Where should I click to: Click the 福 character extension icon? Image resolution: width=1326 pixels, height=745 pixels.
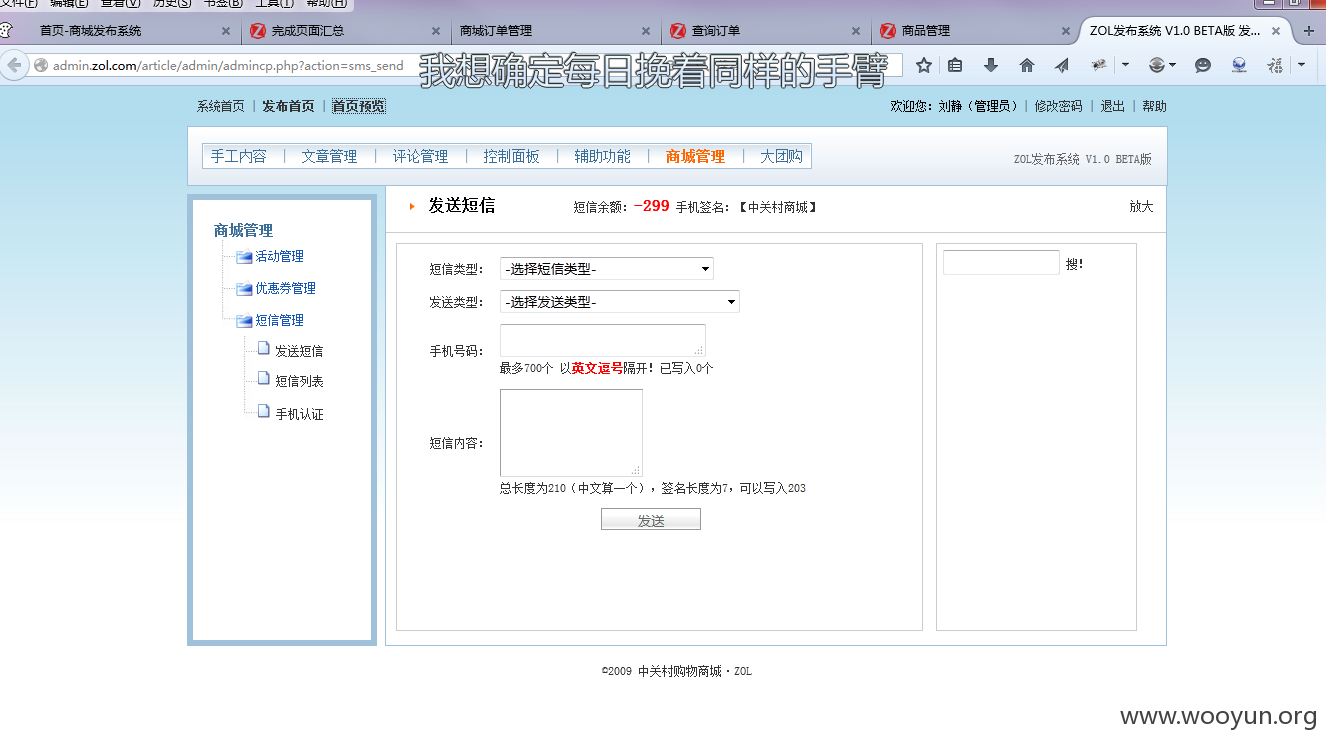click(1275, 65)
